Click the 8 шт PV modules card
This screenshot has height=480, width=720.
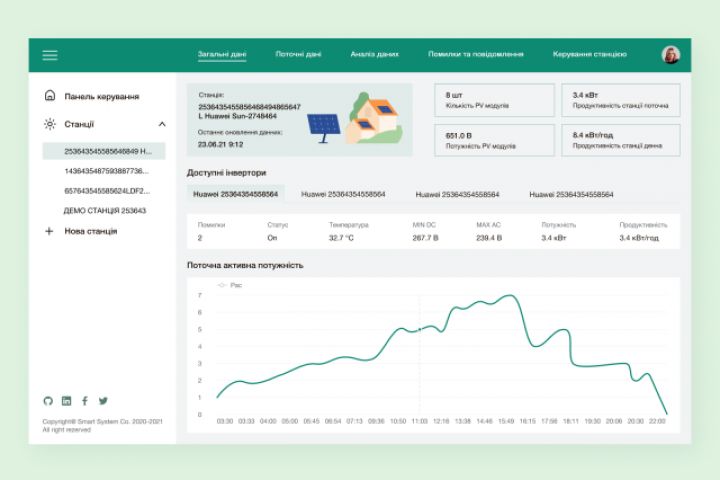click(x=495, y=100)
